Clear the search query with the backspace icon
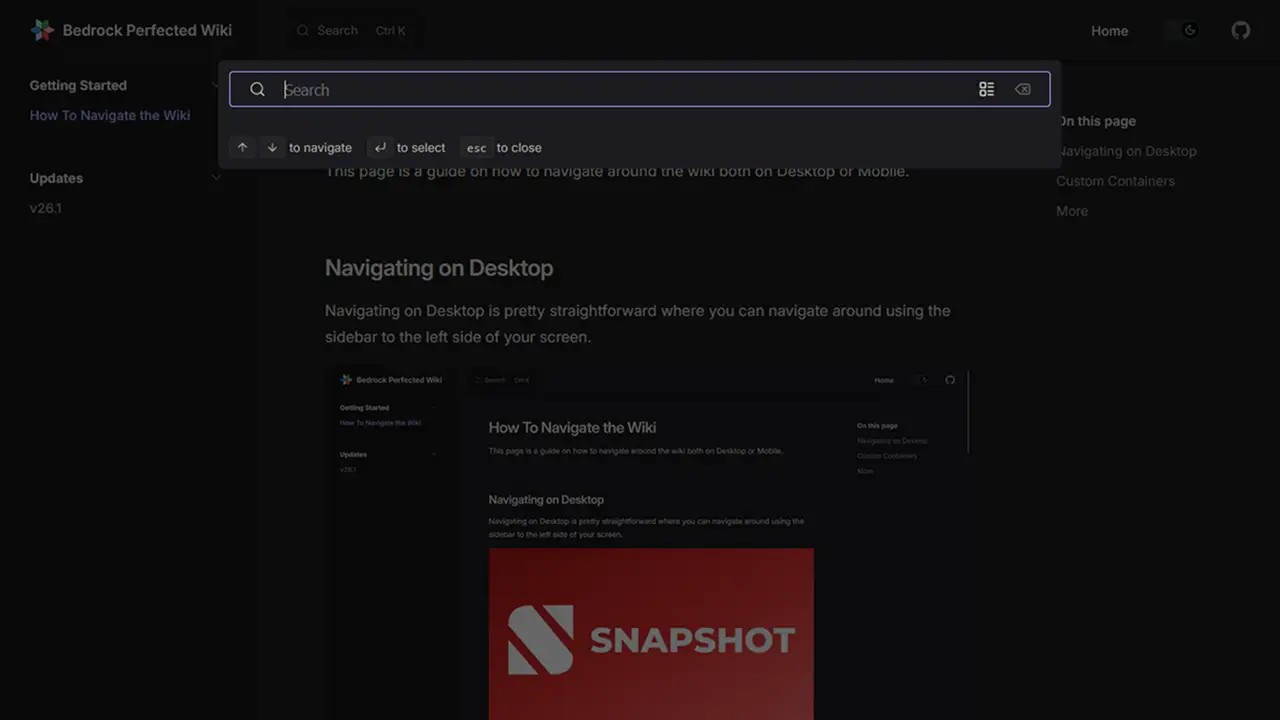 click(1022, 89)
